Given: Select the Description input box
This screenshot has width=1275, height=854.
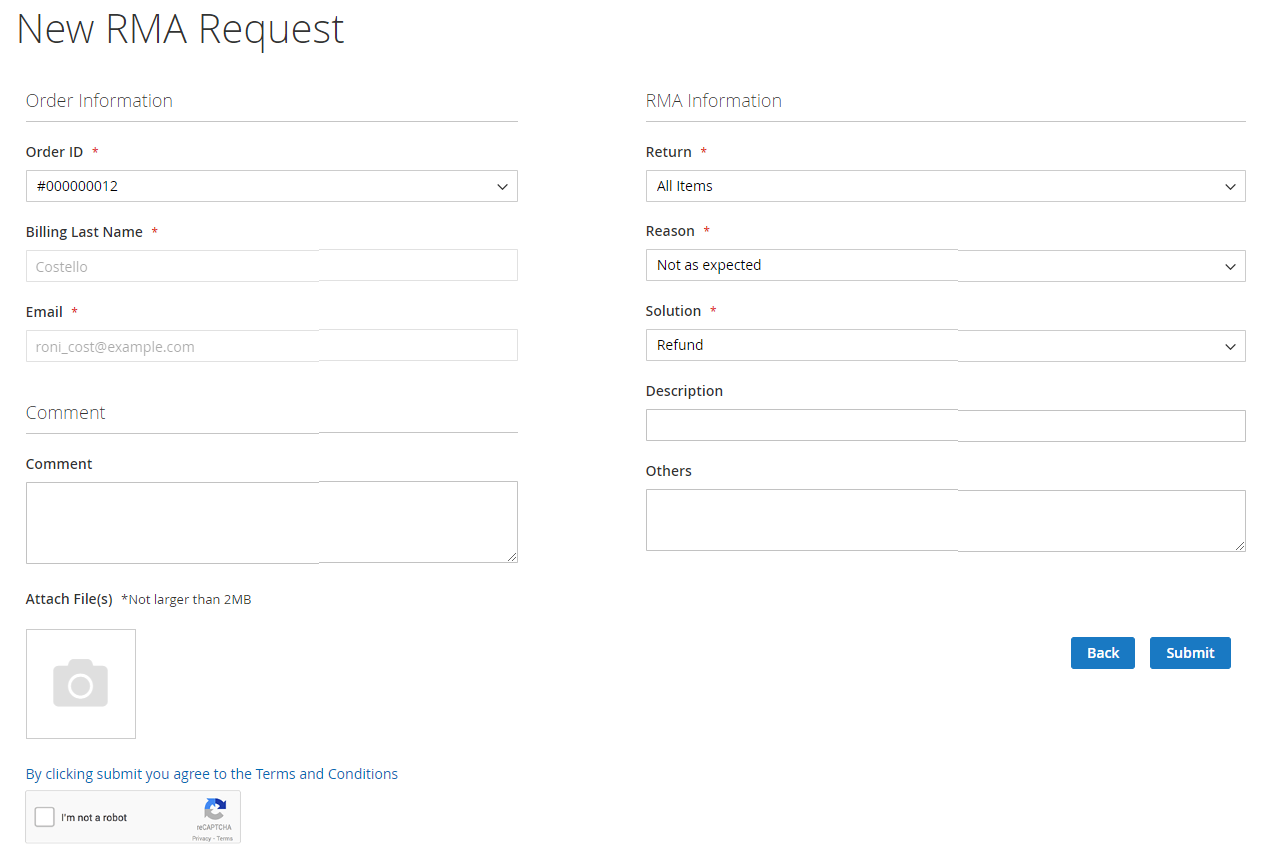Looking at the screenshot, I should (x=945, y=426).
